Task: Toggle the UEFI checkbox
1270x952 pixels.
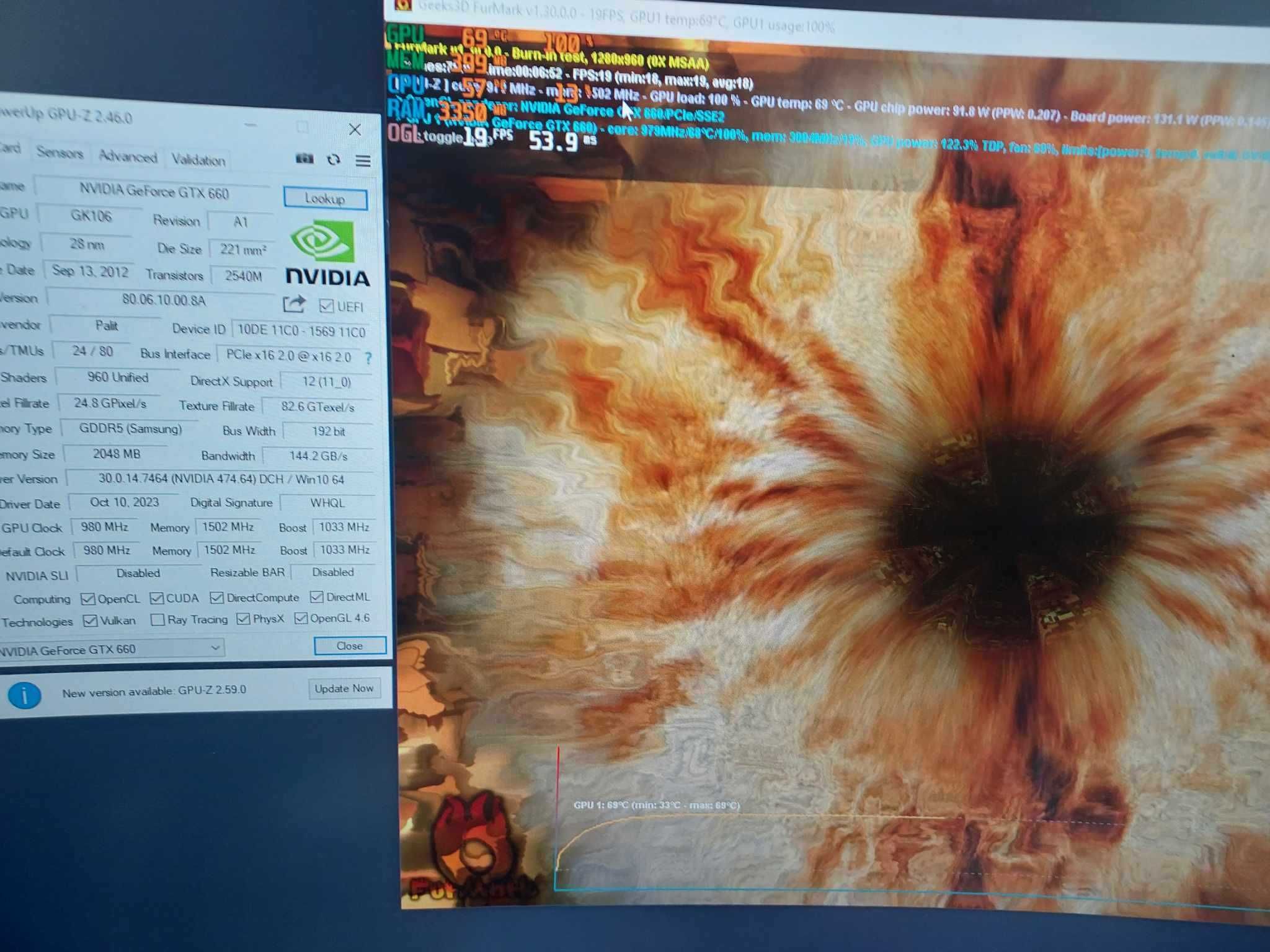Action: [326, 306]
